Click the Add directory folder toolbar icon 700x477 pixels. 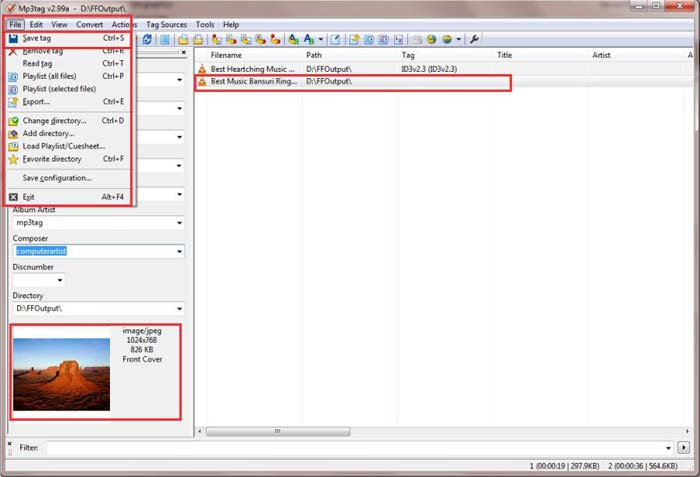pos(198,39)
